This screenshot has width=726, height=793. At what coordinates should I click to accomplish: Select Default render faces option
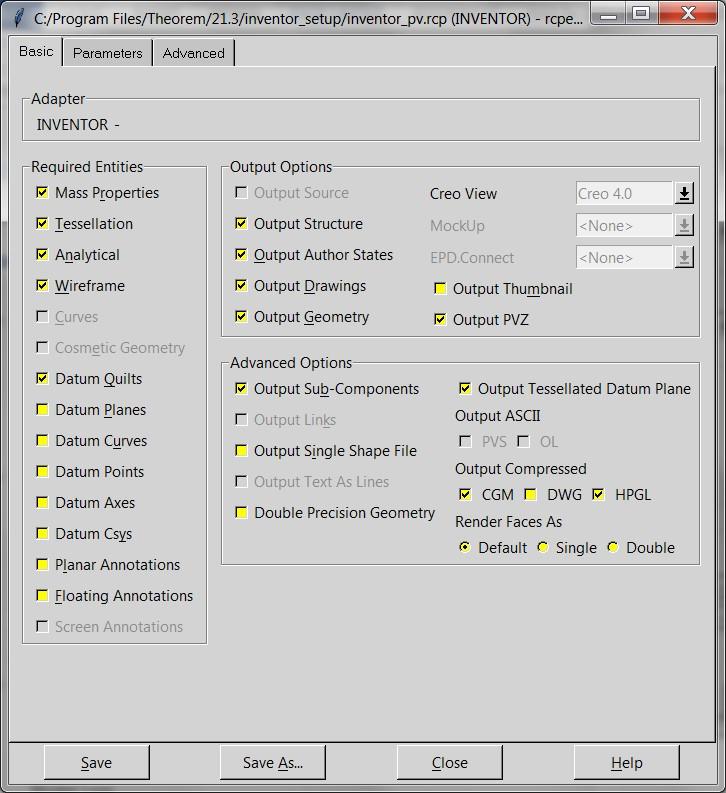click(x=465, y=547)
